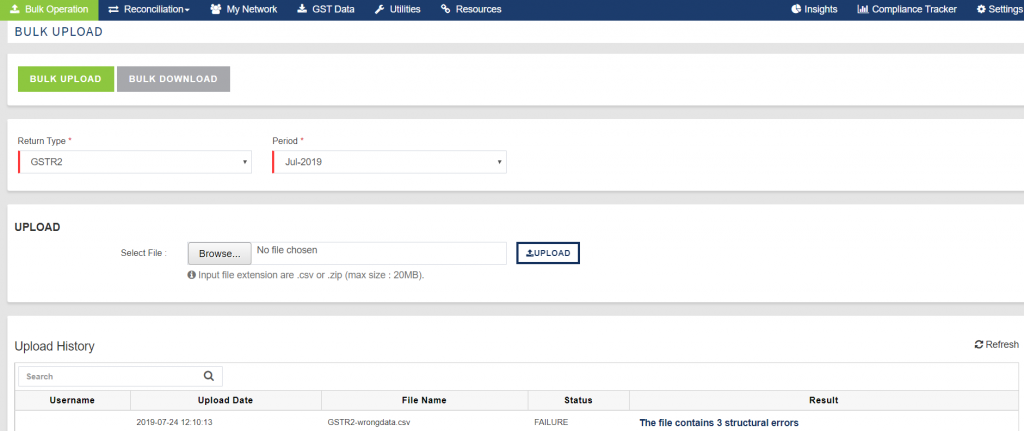Click the Upload Date column header

click(x=225, y=400)
